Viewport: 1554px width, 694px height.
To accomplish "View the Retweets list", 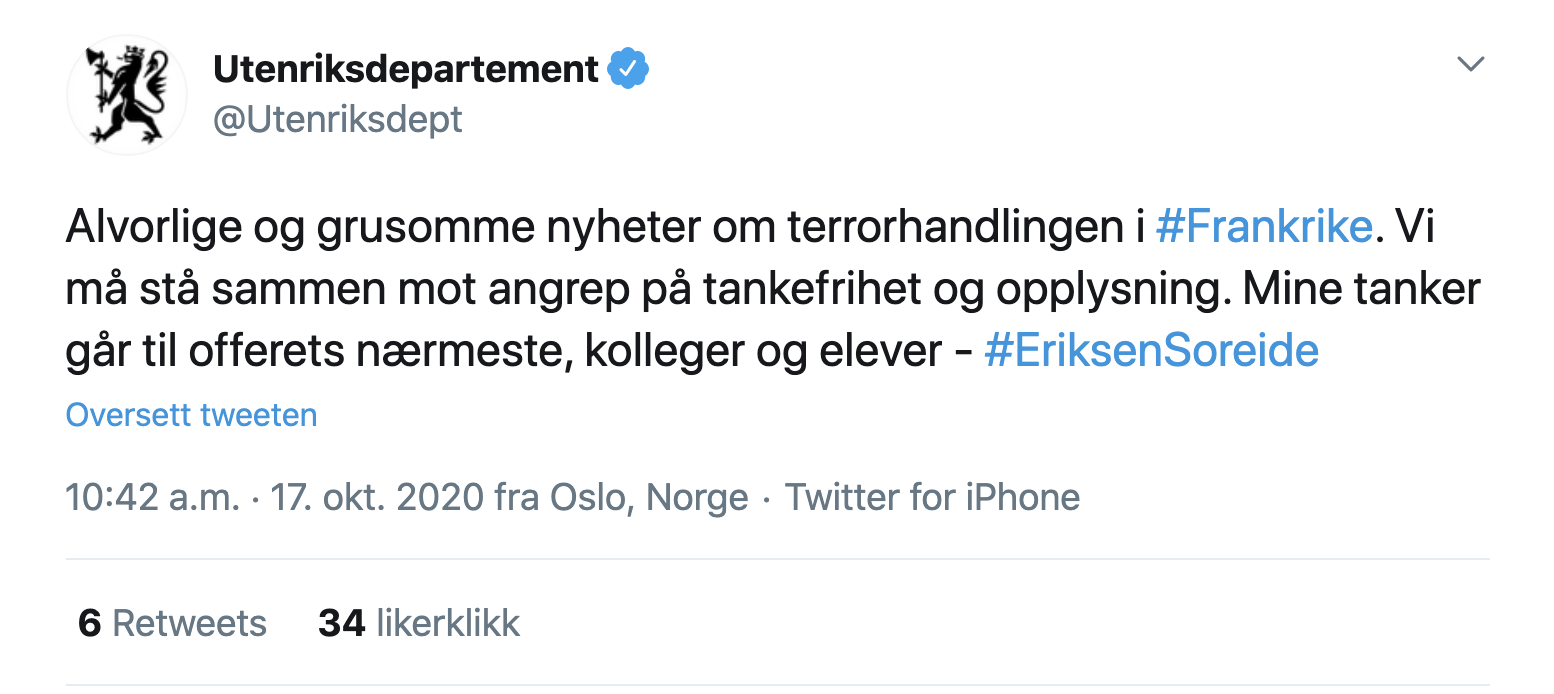I will (x=189, y=623).
